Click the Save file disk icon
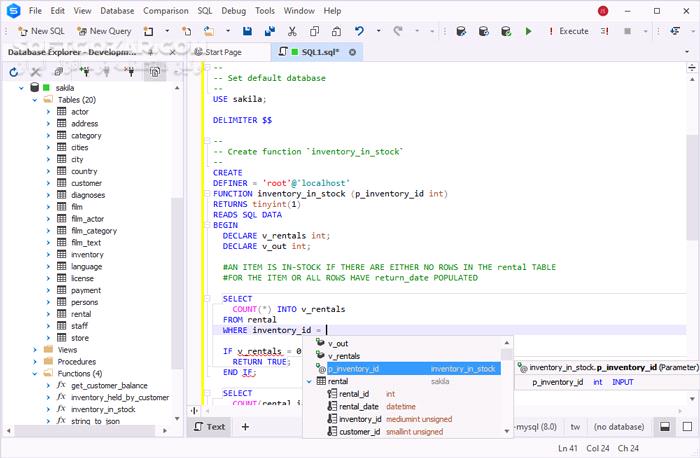The image size is (700, 458). point(247,31)
